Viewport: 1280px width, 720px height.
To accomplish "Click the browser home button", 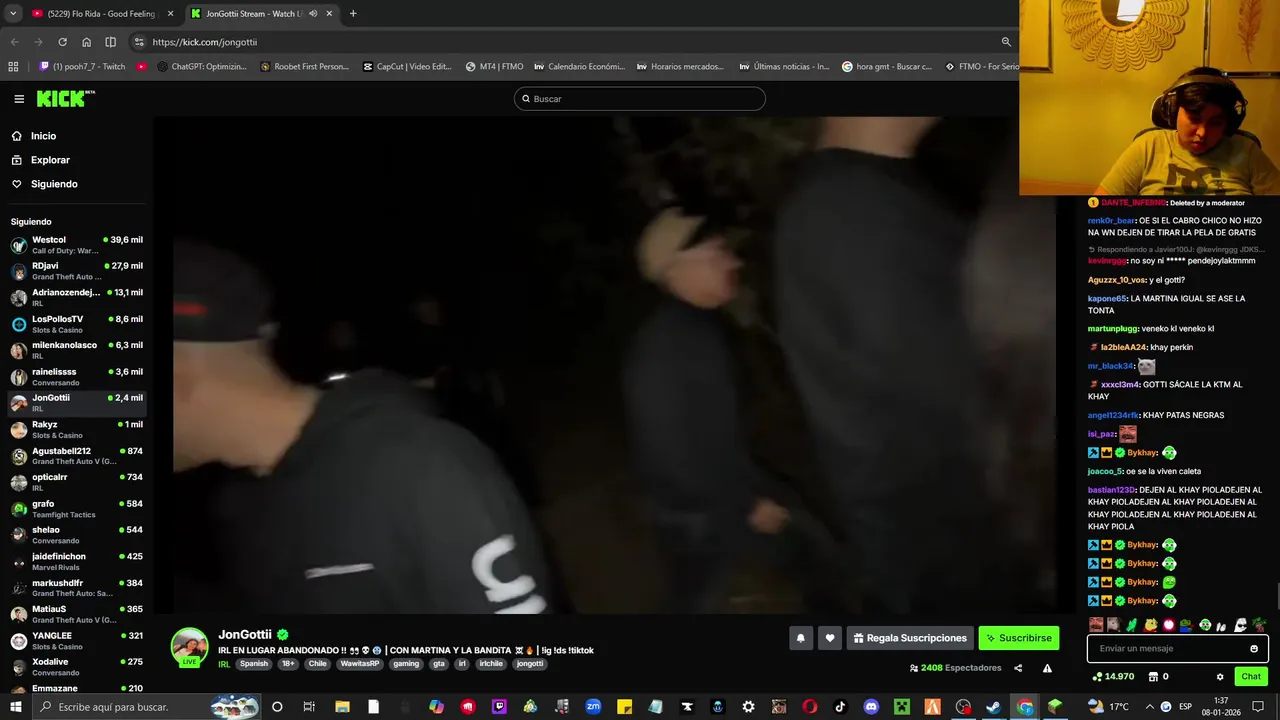I will click(86, 42).
